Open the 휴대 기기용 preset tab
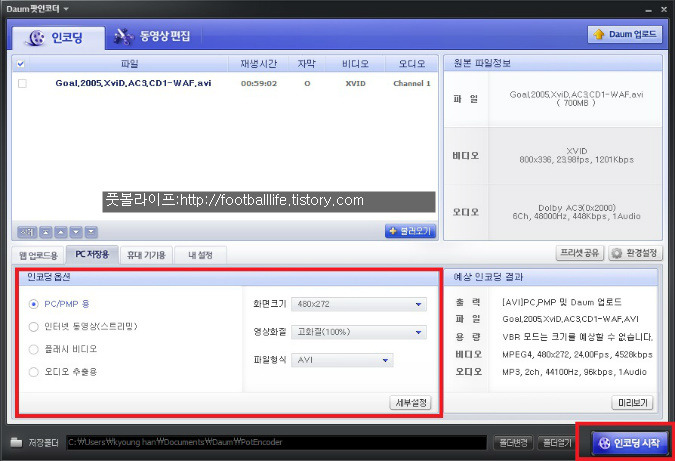Image resolution: width=675 pixels, height=461 pixels. click(146, 255)
